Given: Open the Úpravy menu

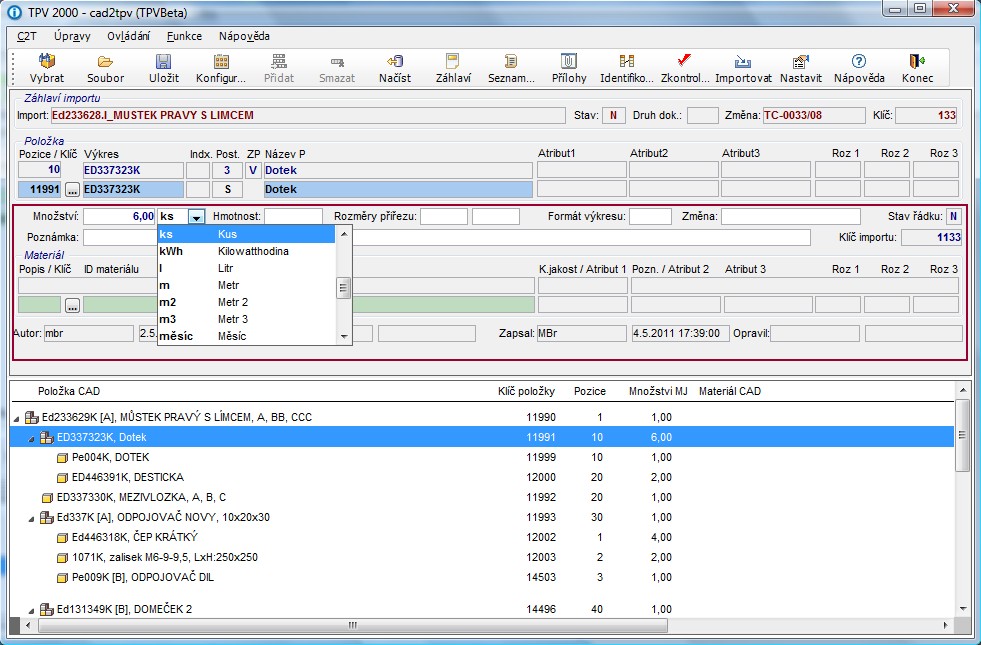Looking at the screenshot, I should point(72,36).
